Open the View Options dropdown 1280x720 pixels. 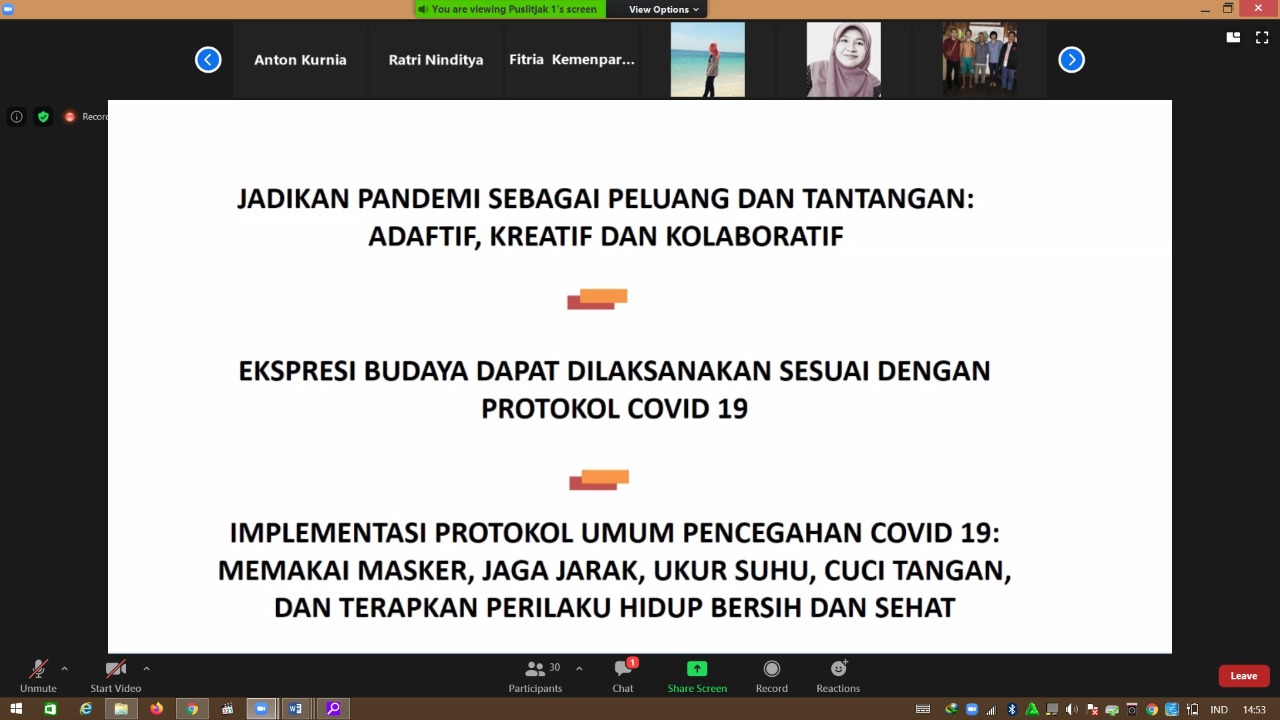(x=663, y=9)
